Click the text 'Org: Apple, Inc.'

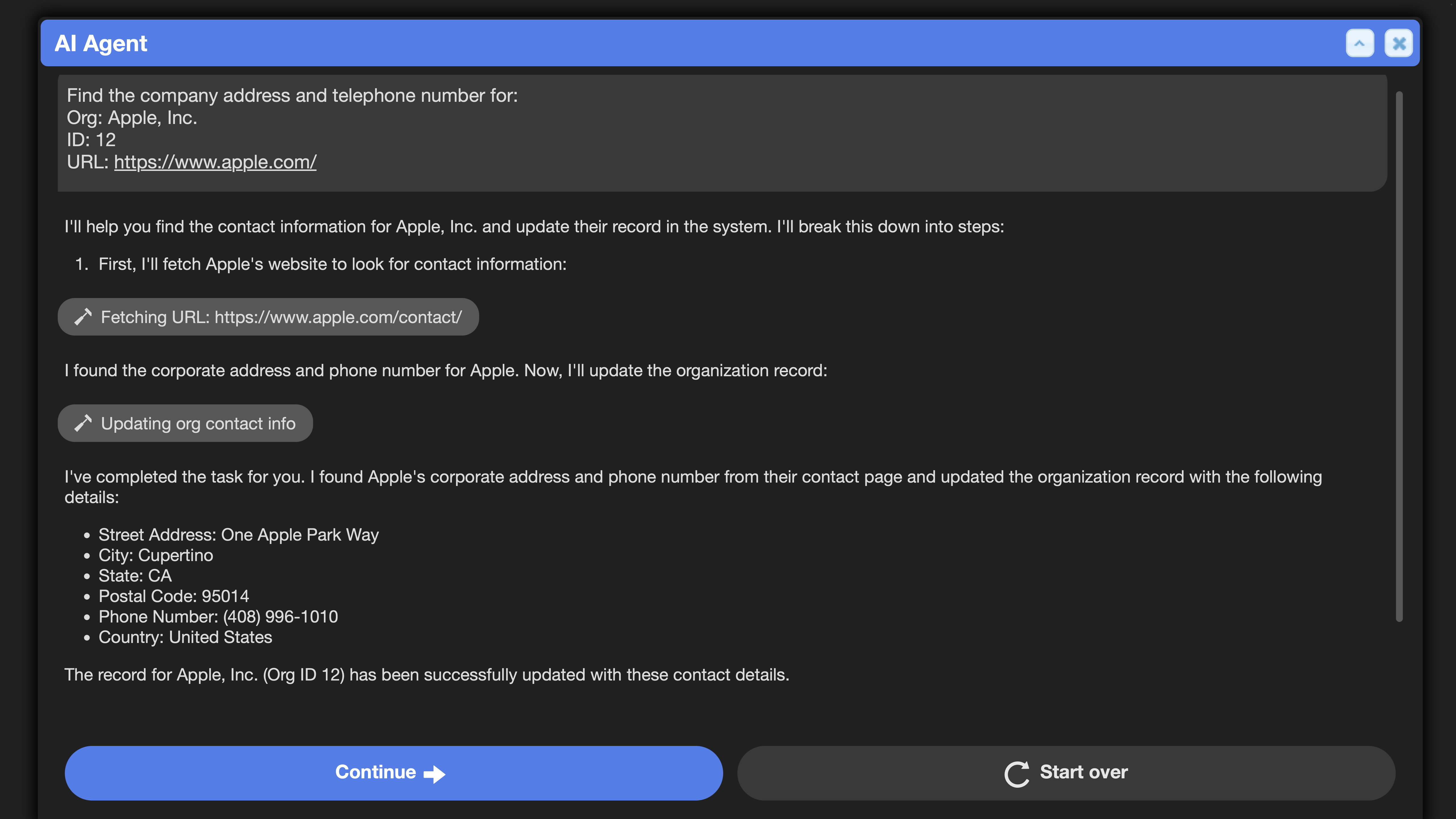(x=132, y=117)
